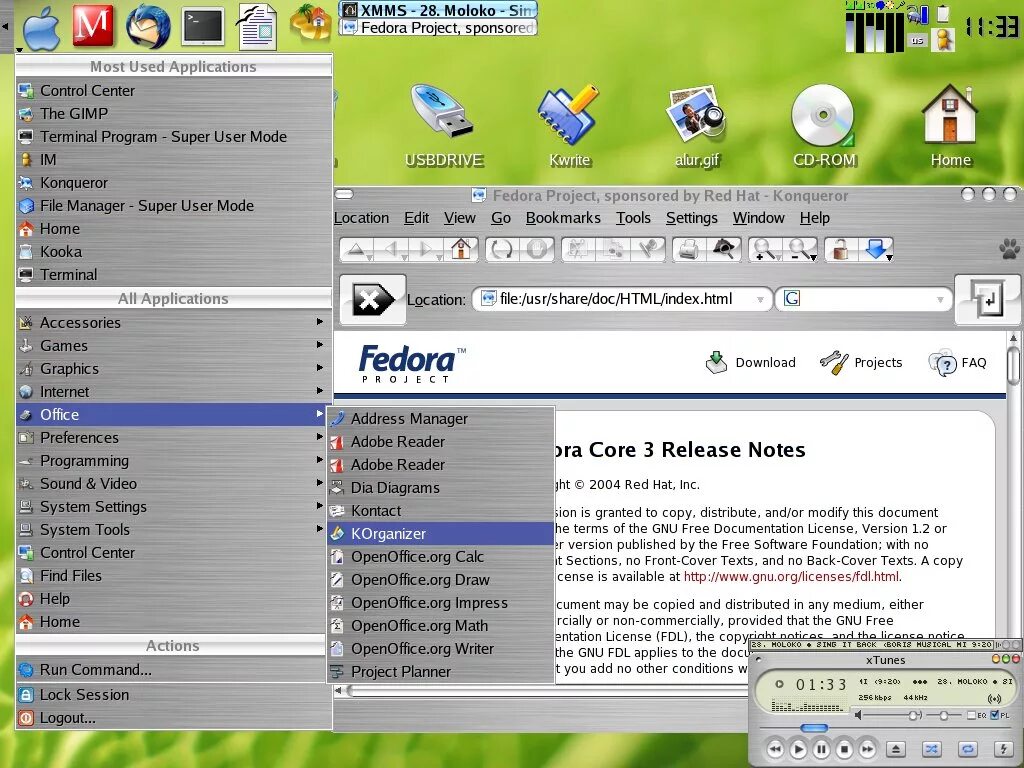Image resolution: width=1024 pixels, height=768 pixels.
Task: Click the location URL input field
Action: click(x=624, y=299)
